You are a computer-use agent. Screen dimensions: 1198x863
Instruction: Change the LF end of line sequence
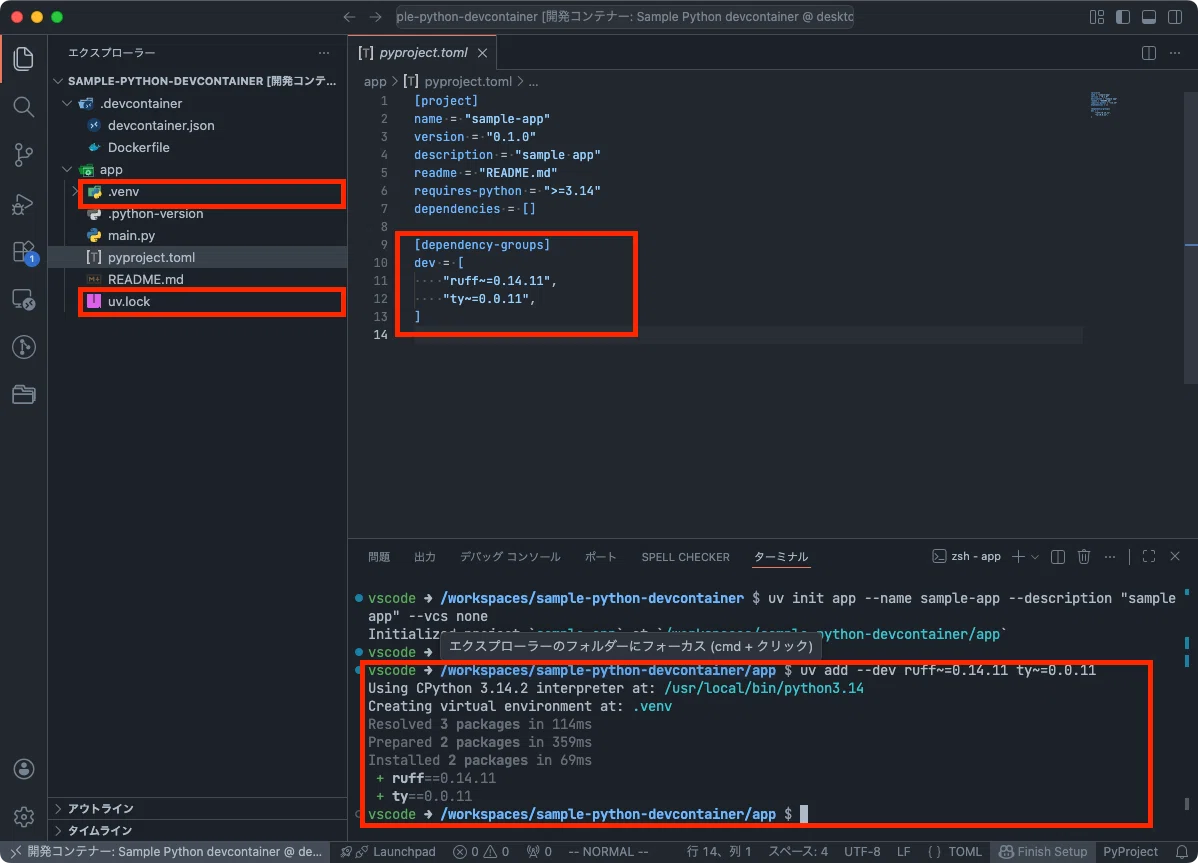coord(903,852)
